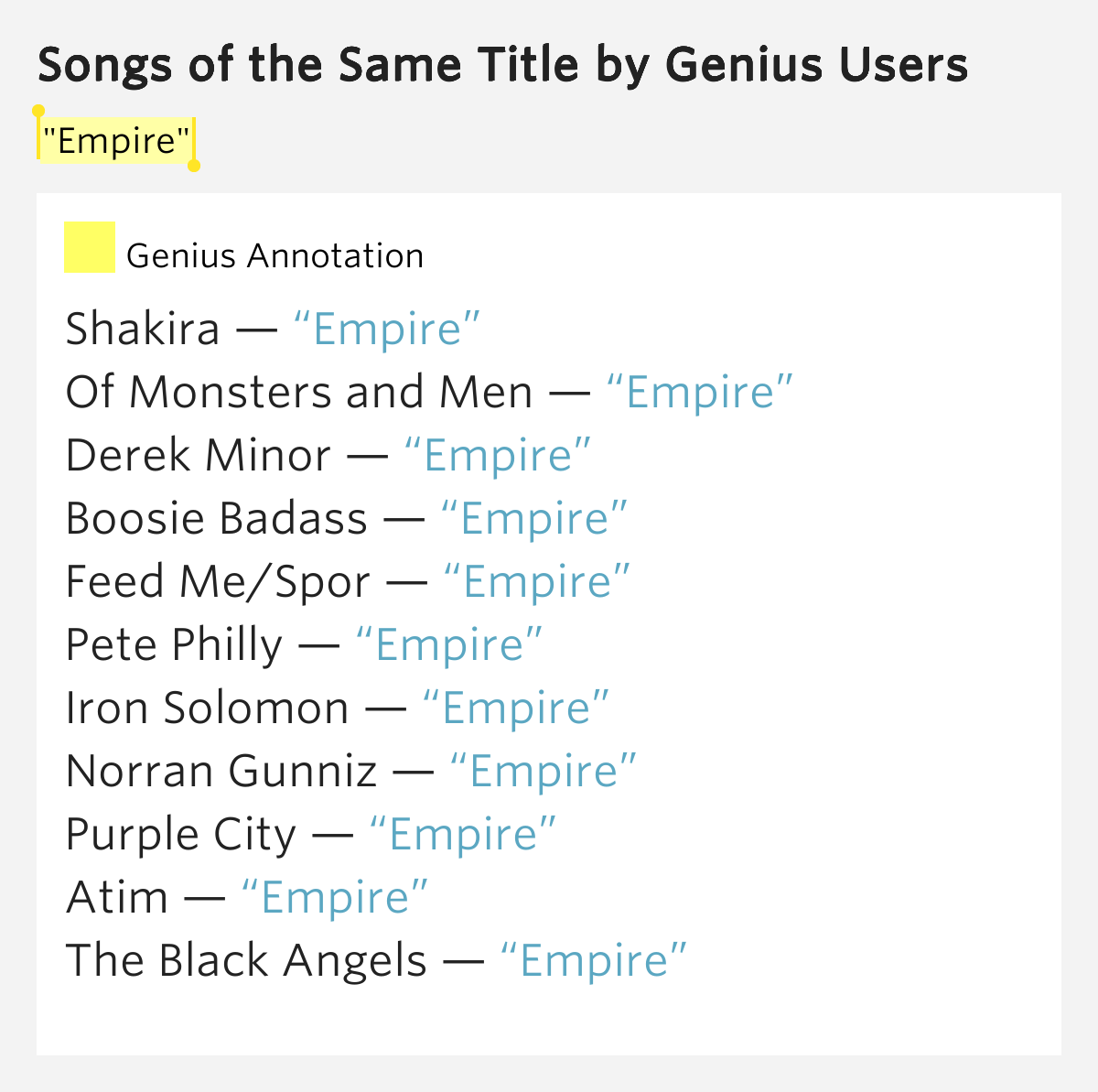This screenshot has width=1098, height=1092.
Task: Click the artist name "Shakira" text
Action: click(x=143, y=330)
